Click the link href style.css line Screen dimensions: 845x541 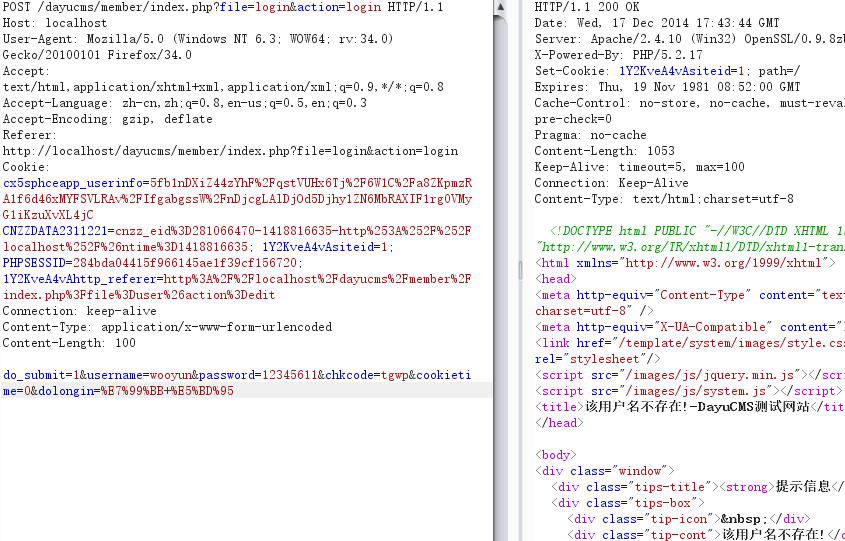690,343
